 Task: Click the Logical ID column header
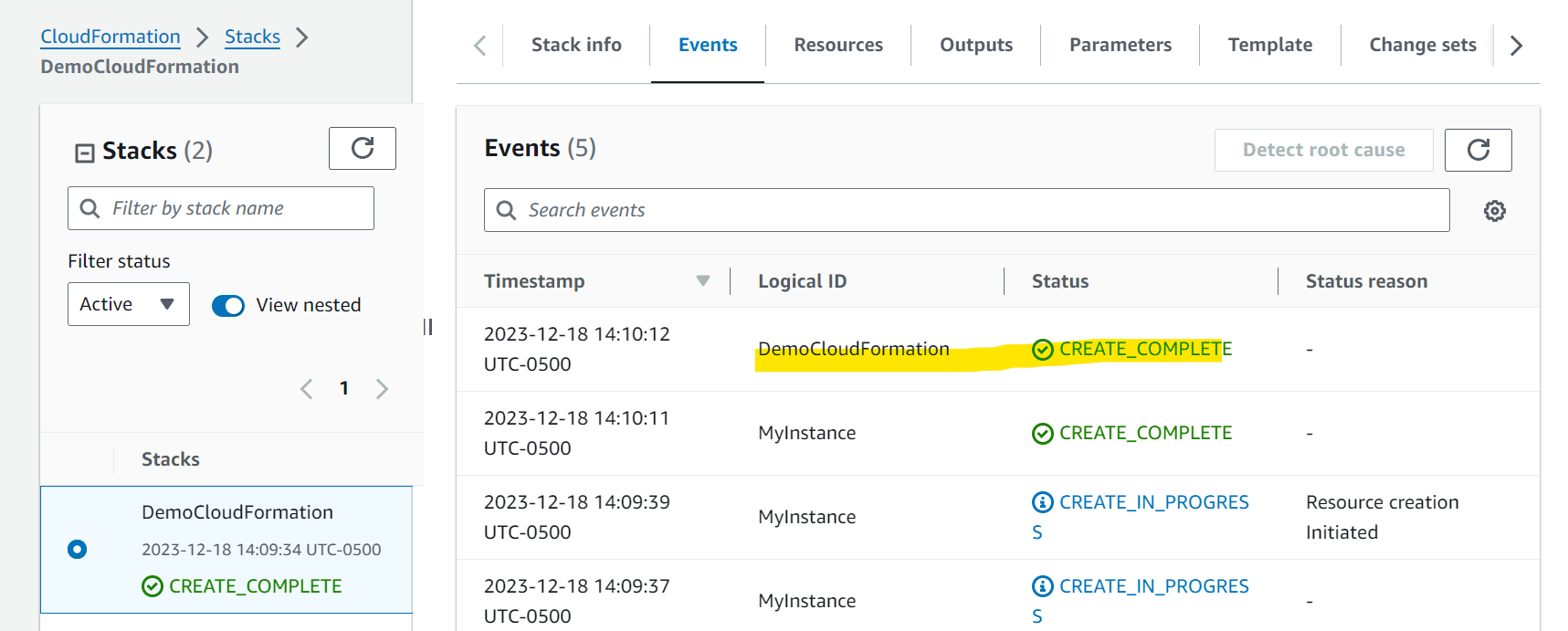[802, 281]
